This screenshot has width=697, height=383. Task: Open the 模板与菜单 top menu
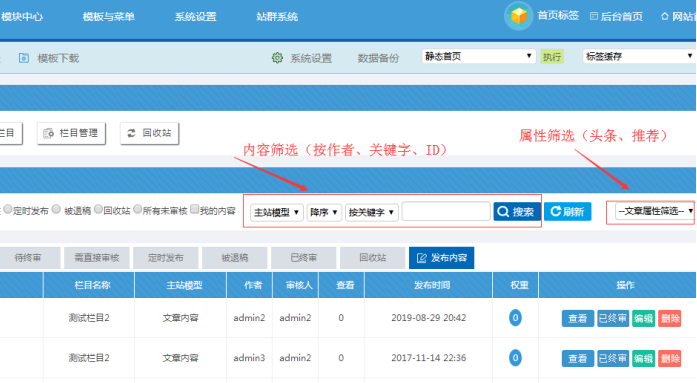(108, 17)
